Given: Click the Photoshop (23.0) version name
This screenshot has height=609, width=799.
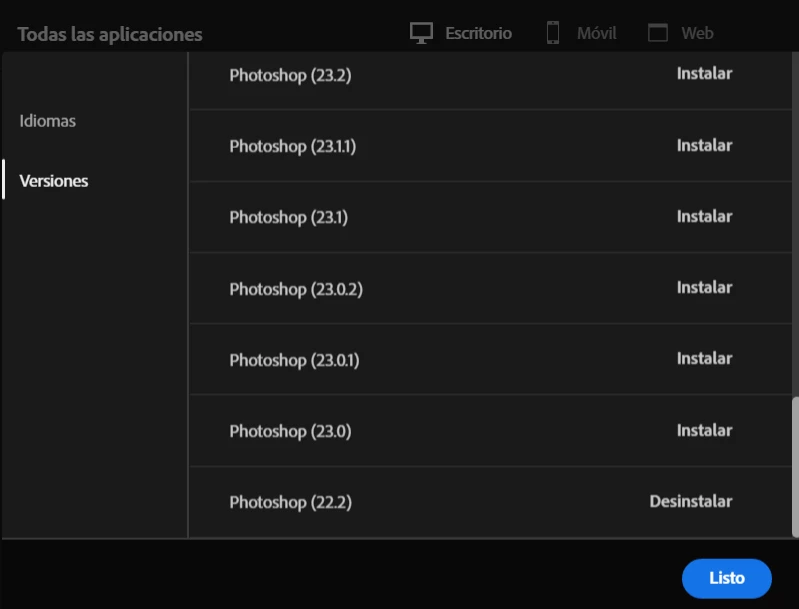Looking at the screenshot, I should click(290, 431).
